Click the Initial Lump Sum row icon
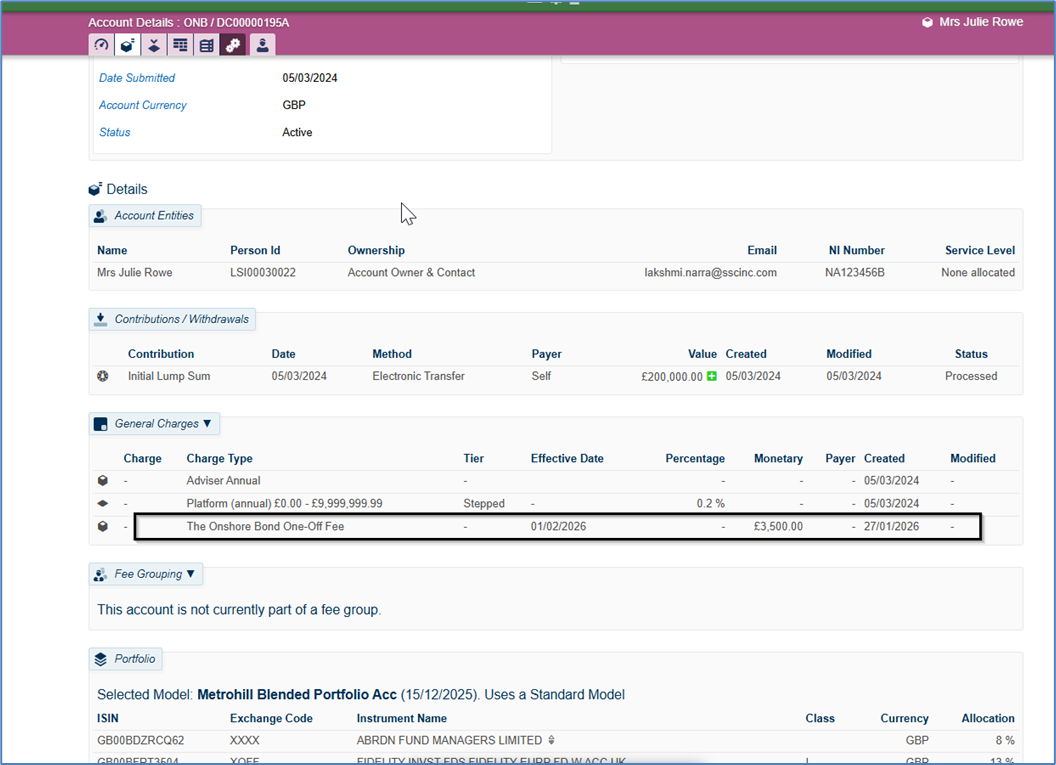 pos(102,376)
